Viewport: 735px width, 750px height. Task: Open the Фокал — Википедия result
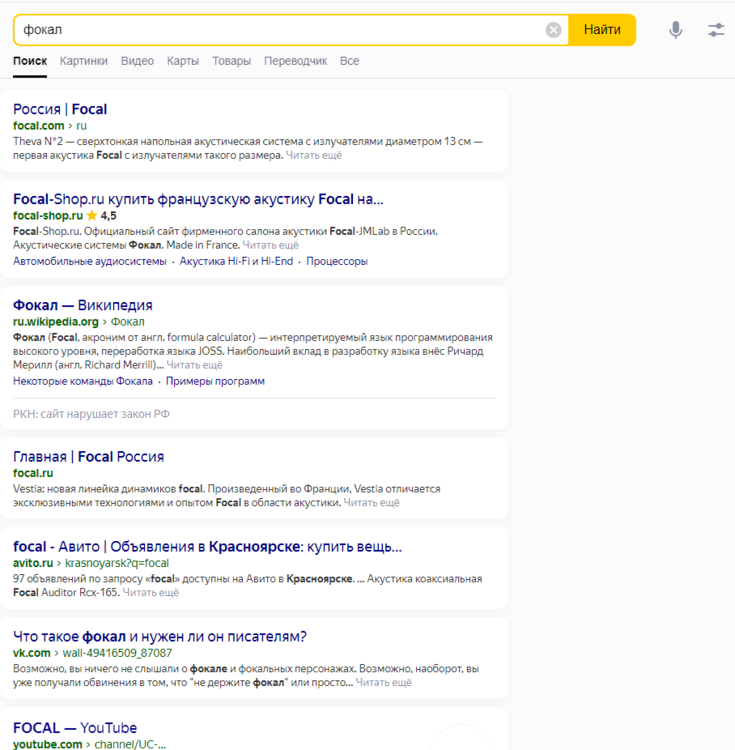(x=83, y=305)
